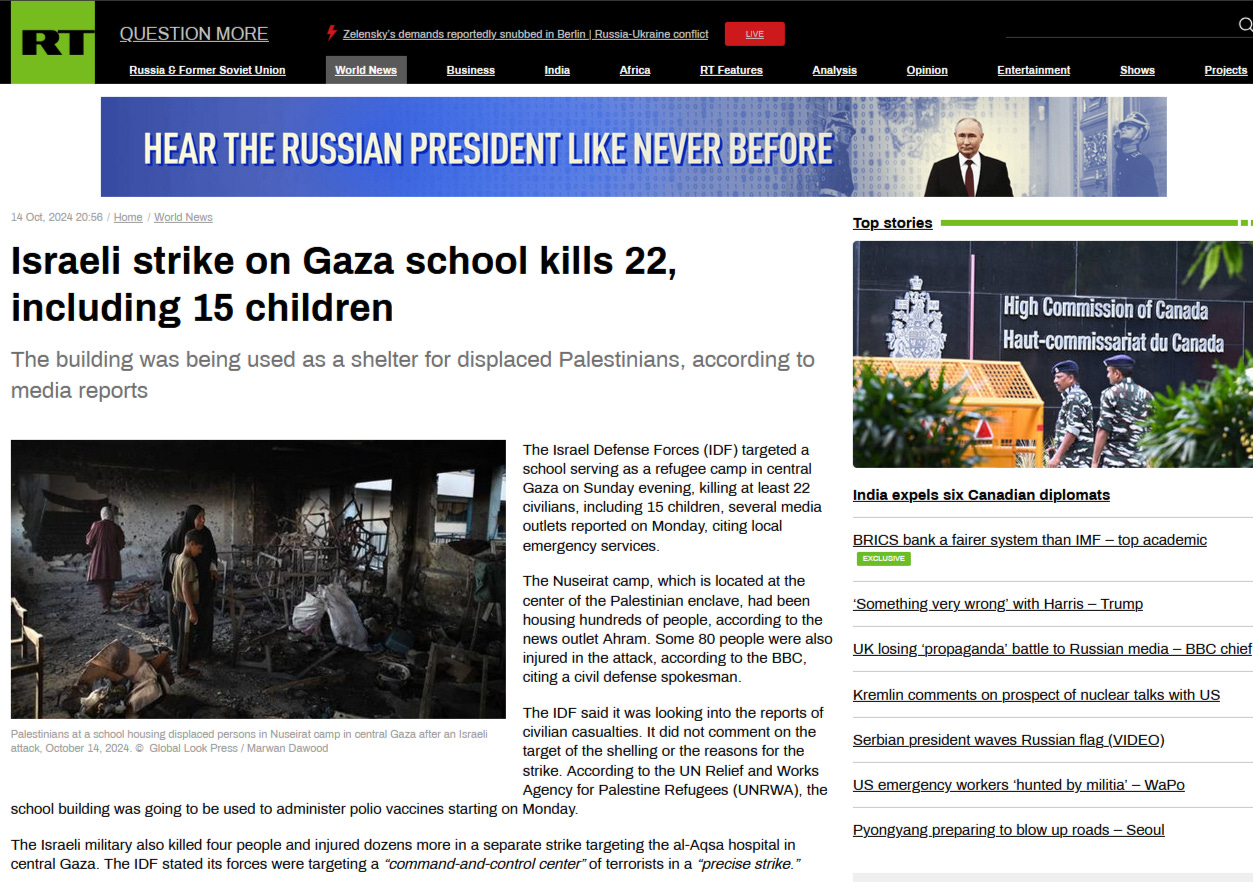
Task: Click the Gaza school article photo
Action: 258,579
